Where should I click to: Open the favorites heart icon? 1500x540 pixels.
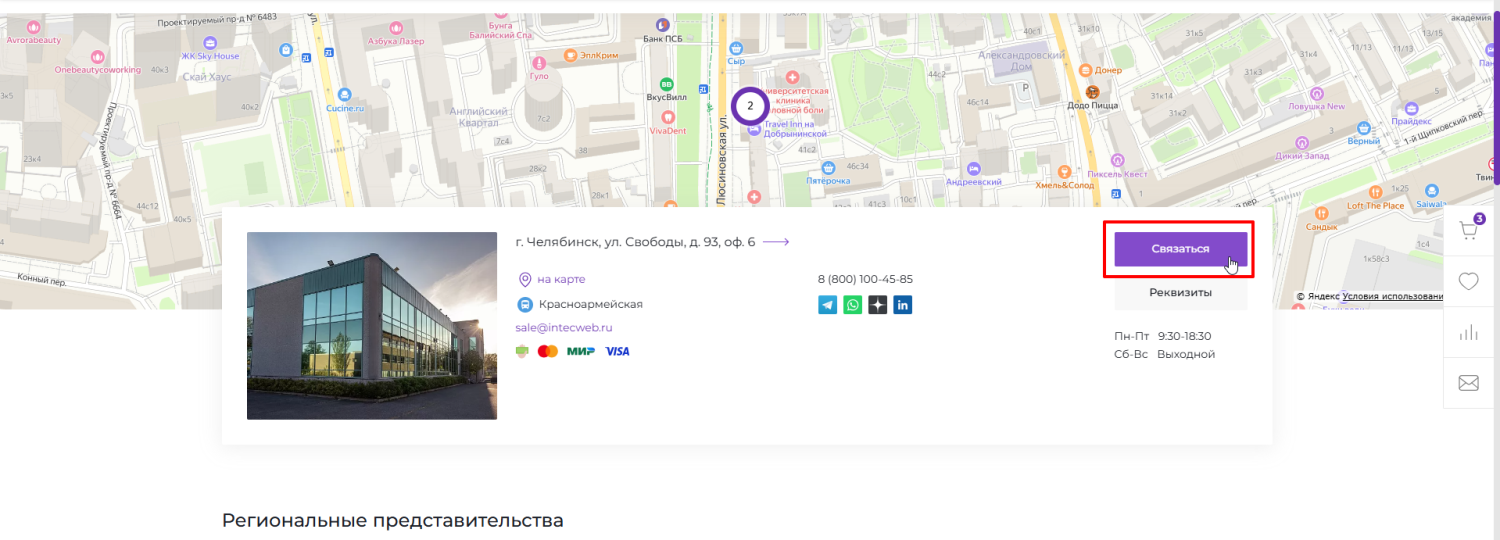[1468, 282]
